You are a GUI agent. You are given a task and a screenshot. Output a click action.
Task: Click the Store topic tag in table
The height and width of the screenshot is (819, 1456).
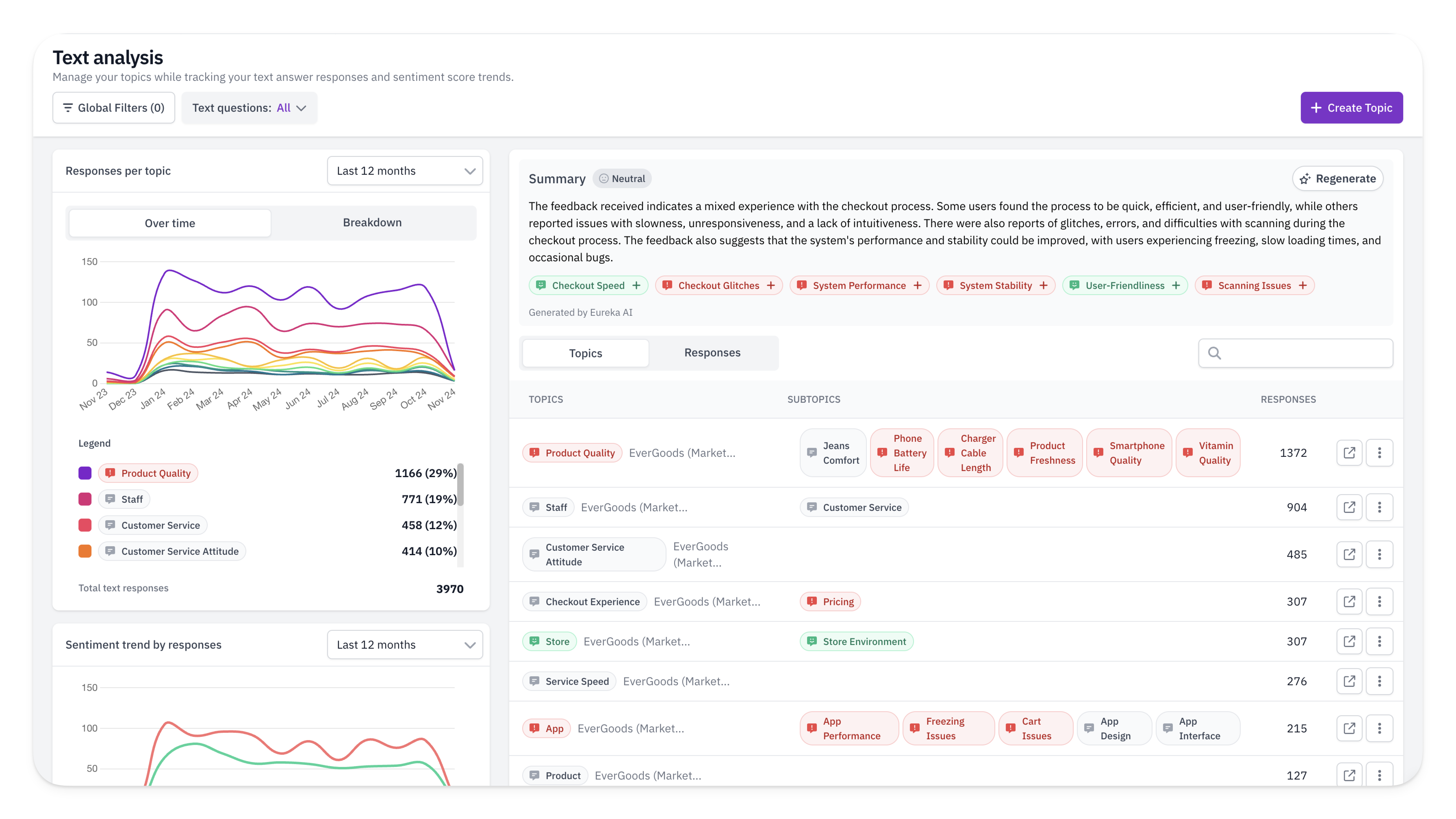pyautogui.click(x=549, y=641)
